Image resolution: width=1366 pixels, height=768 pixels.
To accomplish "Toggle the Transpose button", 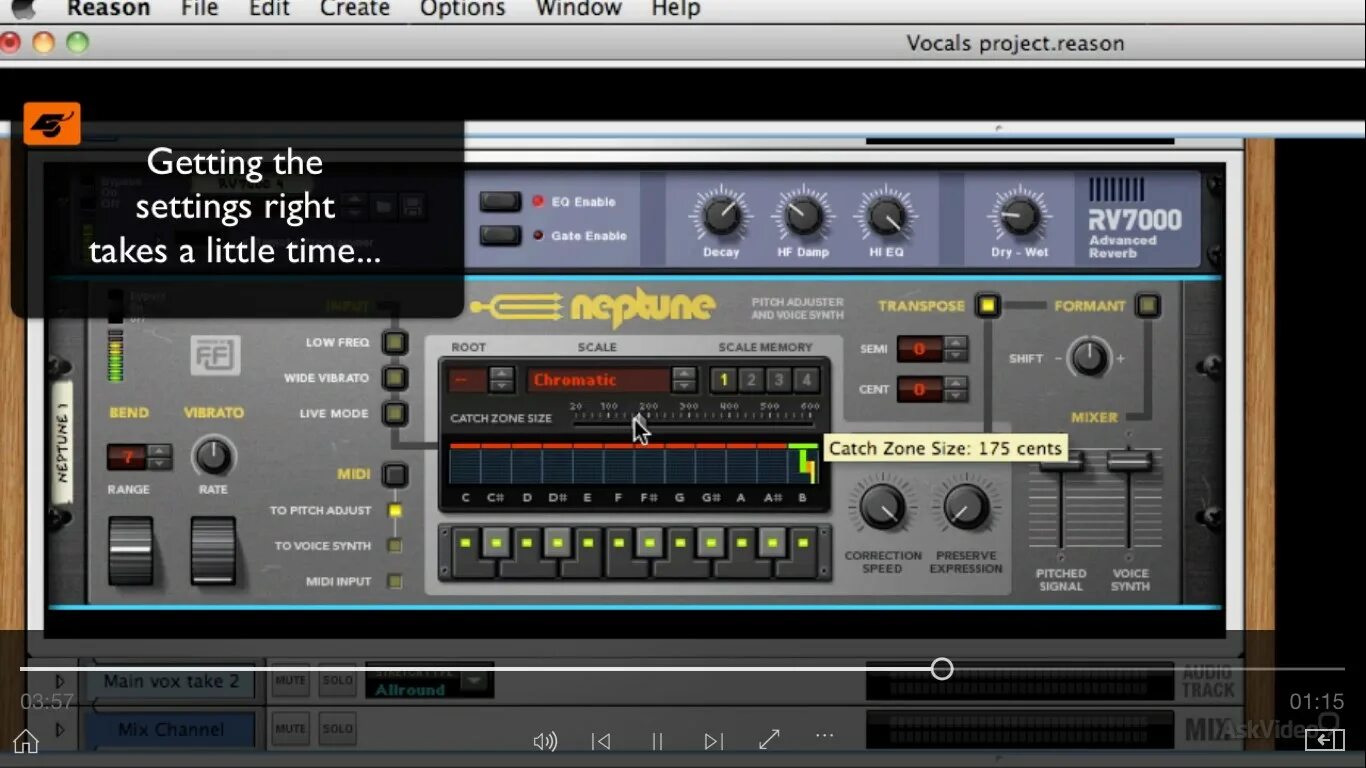I will pyautogui.click(x=988, y=305).
